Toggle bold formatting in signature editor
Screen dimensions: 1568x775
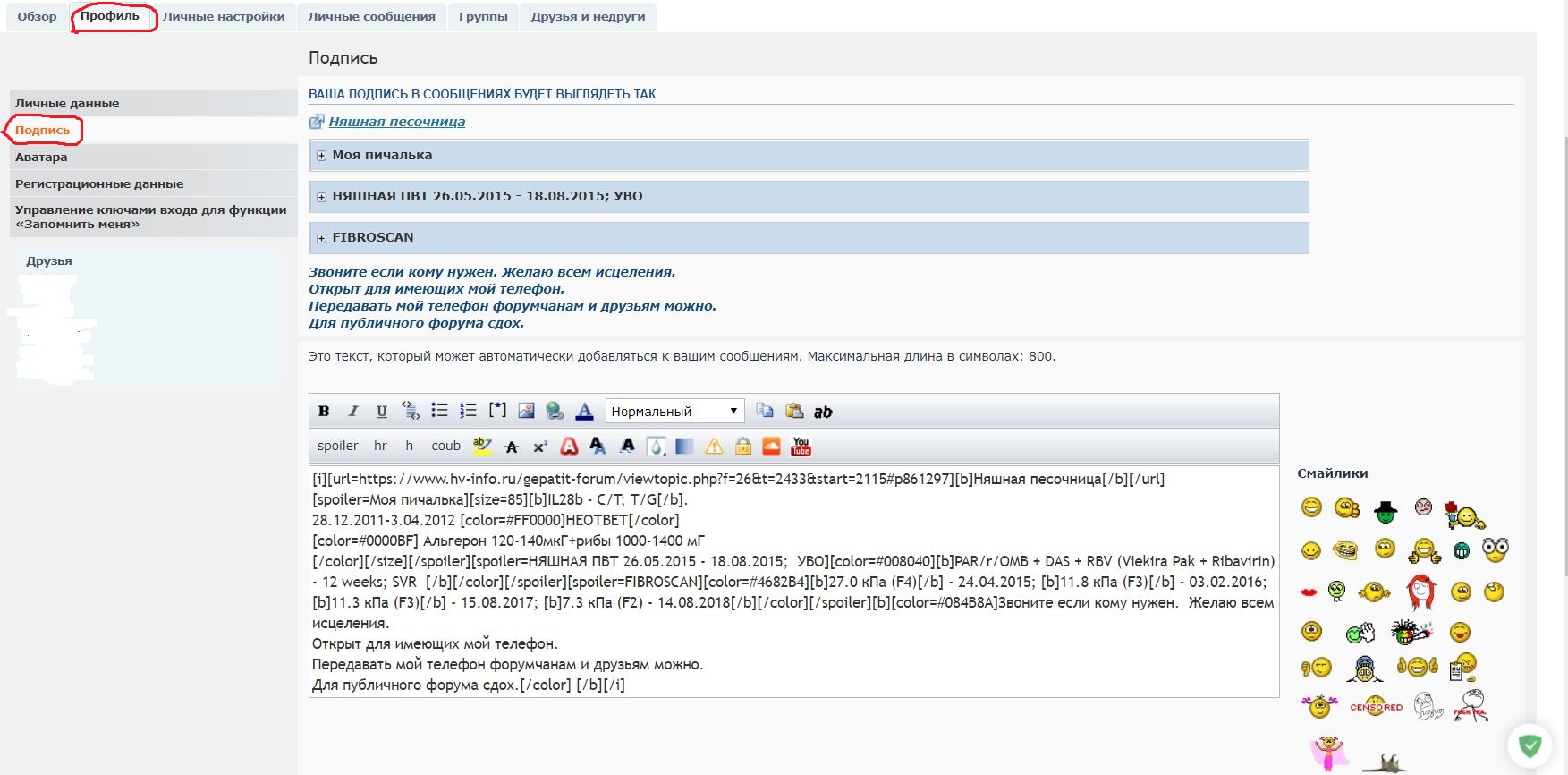click(x=324, y=412)
